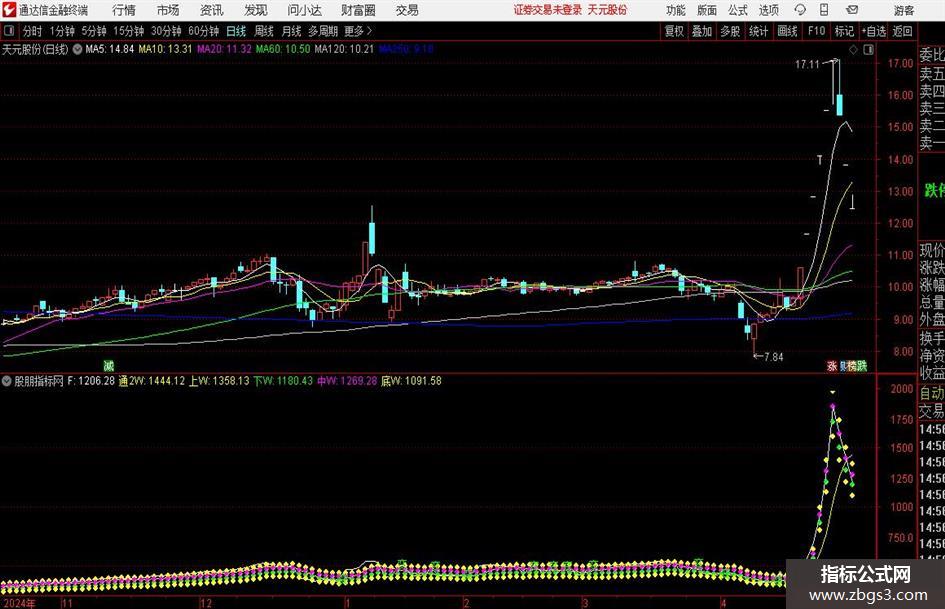Screen dimensions: 945x609
Task: Select the 日线 period tab
Action: click(x=236, y=31)
